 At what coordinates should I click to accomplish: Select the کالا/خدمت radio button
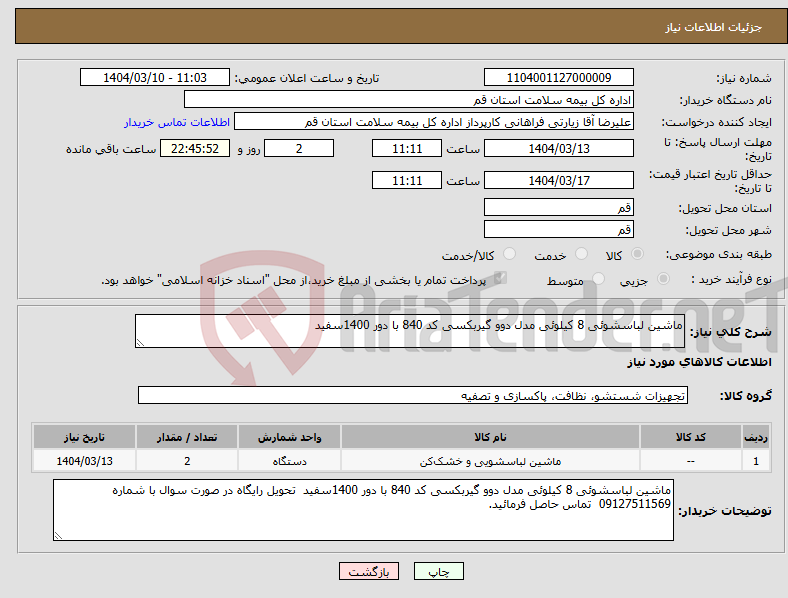coord(510,254)
